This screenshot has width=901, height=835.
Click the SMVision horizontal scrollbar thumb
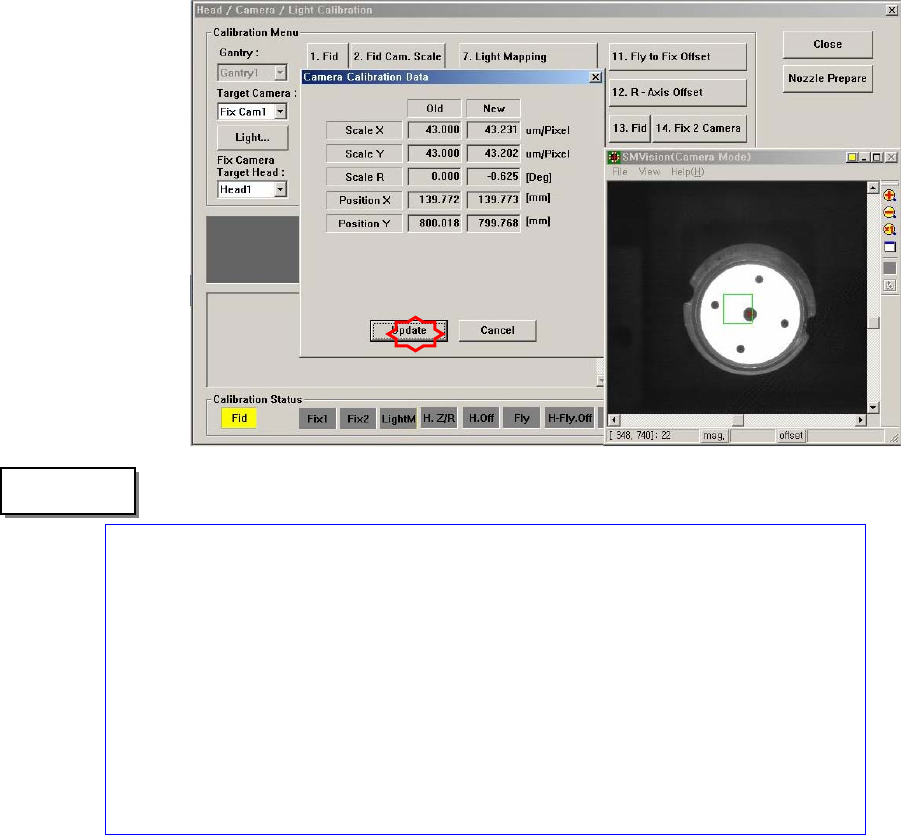pyautogui.click(x=738, y=420)
